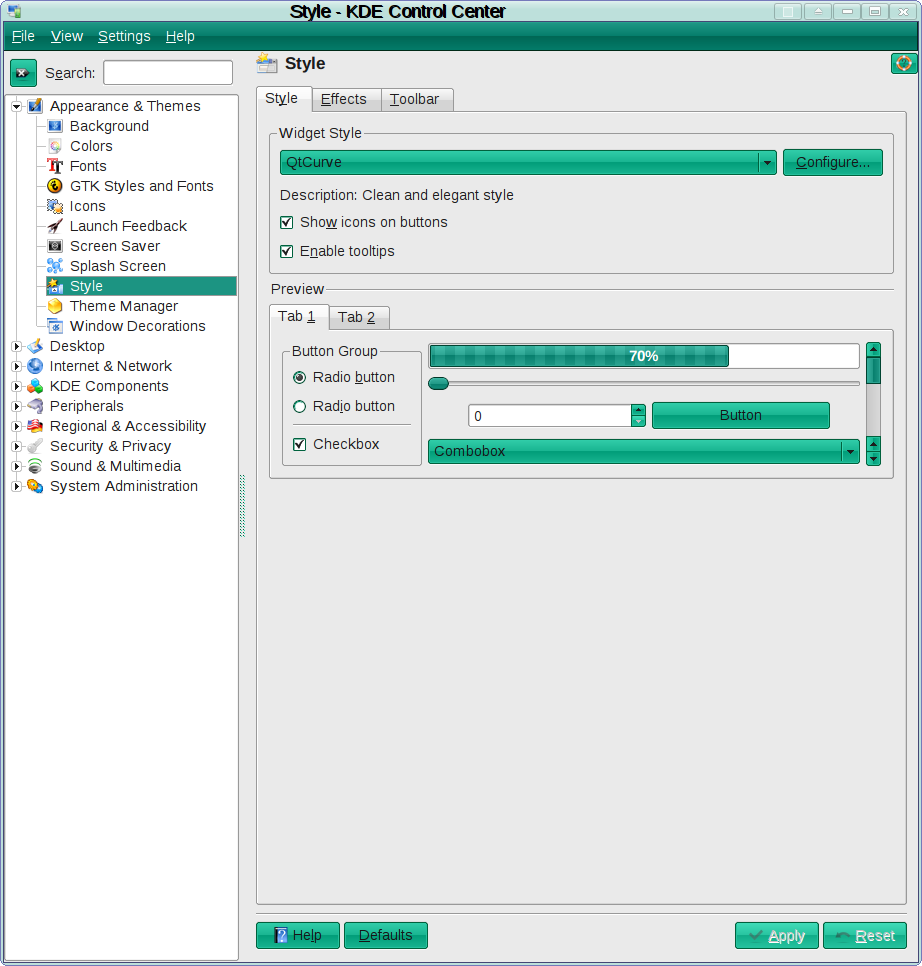Expand the KDE Components node
Viewport: 922px width, 966px height.
click(x=17, y=387)
